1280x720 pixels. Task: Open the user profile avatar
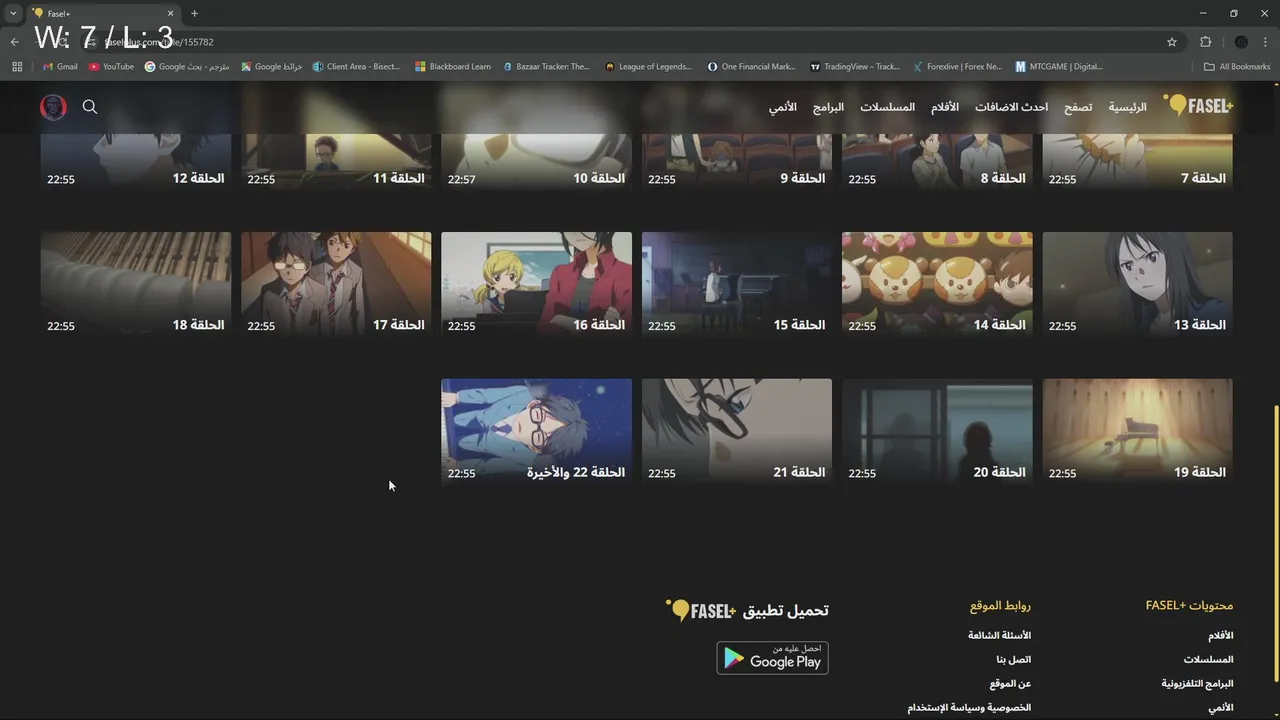[53, 107]
